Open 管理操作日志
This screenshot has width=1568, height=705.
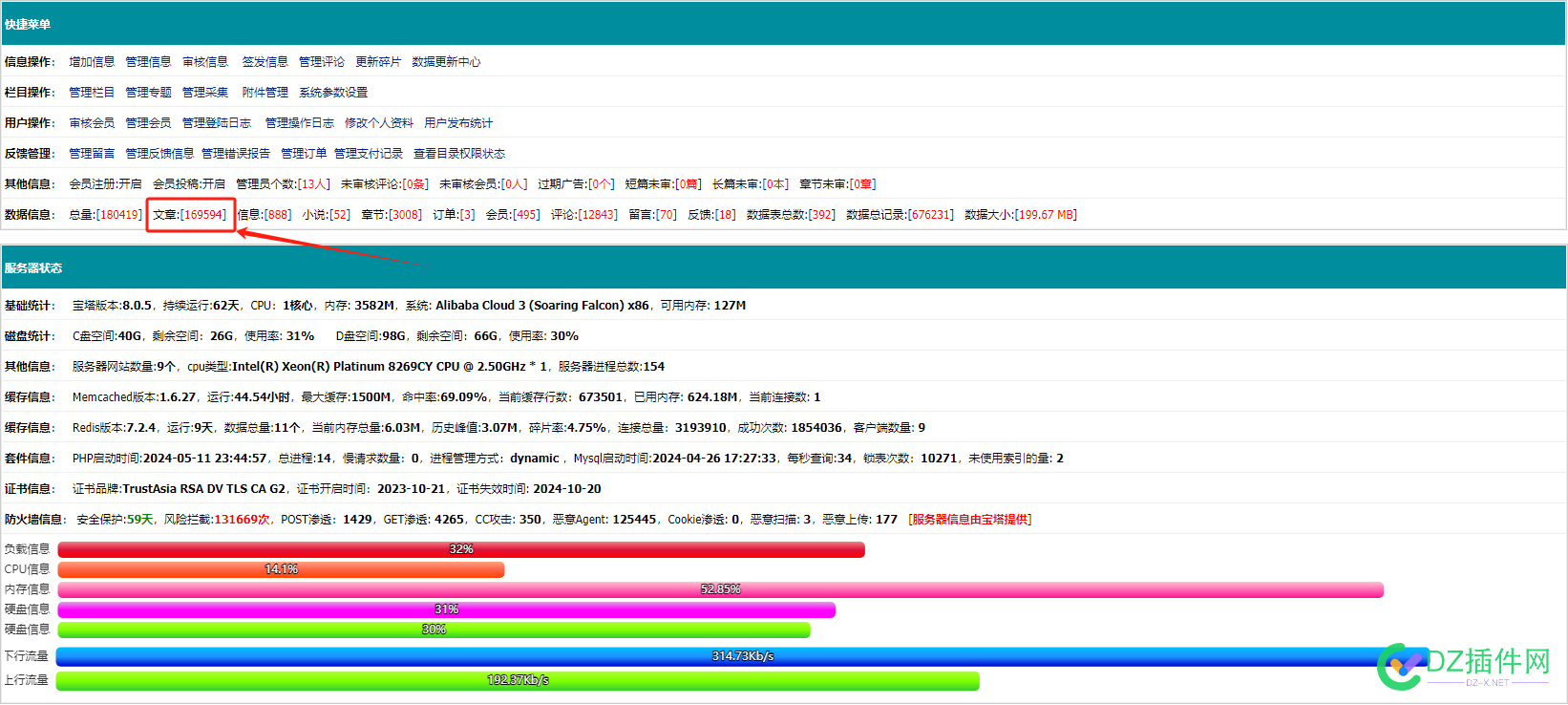coord(300,123)
